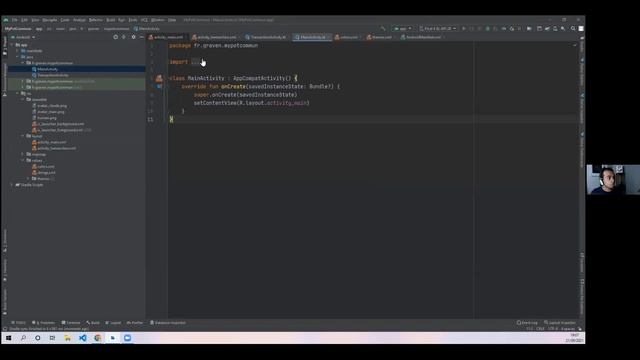640x360 pixels.
Task: Click the webcam video thumbnail of presenter
Action: (613, 180)
